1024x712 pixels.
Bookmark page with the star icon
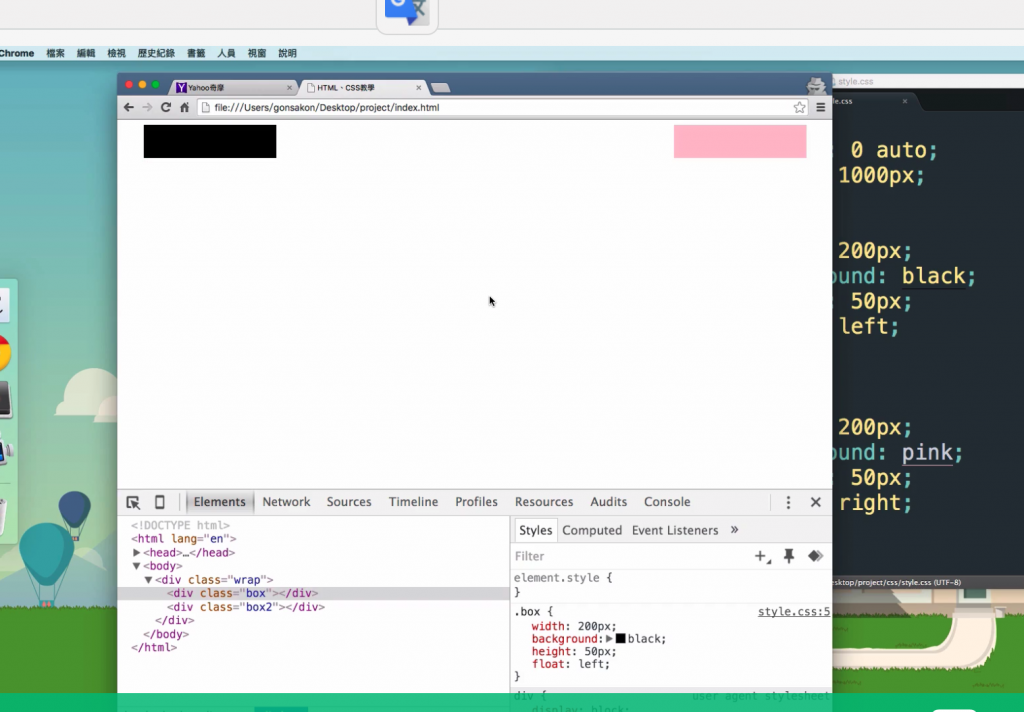[799, 107]
